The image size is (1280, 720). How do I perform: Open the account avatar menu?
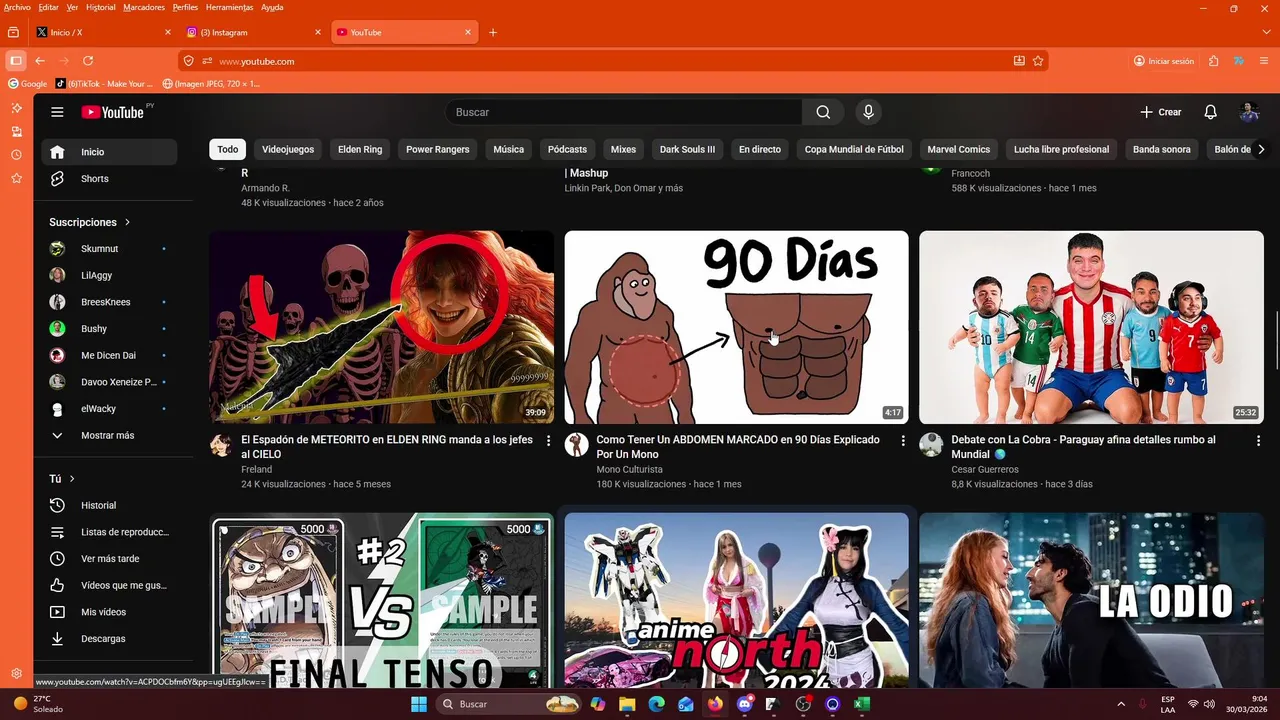[1249, 112]
